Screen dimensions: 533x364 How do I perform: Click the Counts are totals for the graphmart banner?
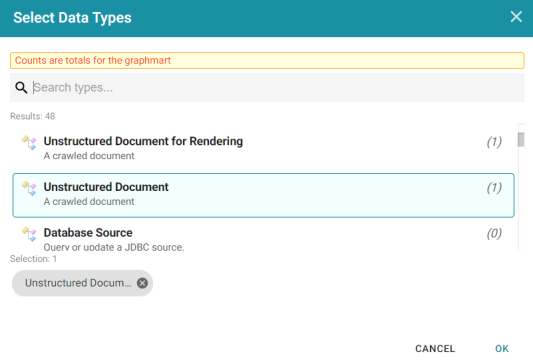pos(267,60)
